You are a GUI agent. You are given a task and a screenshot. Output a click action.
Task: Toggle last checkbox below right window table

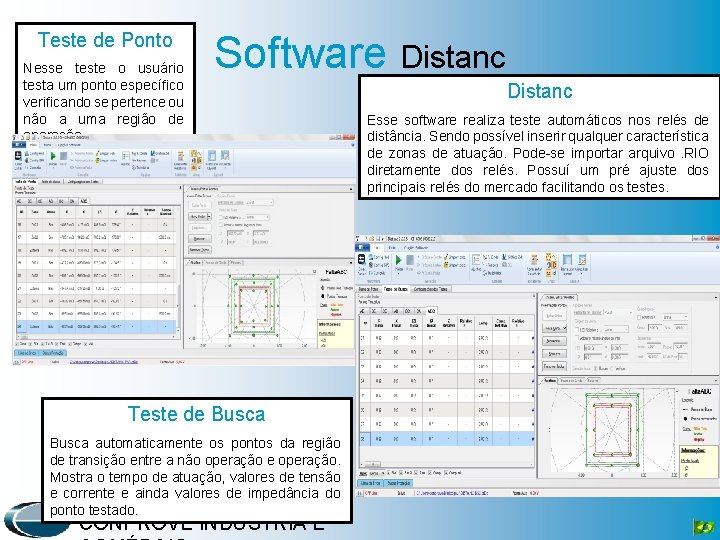point(447,472)
